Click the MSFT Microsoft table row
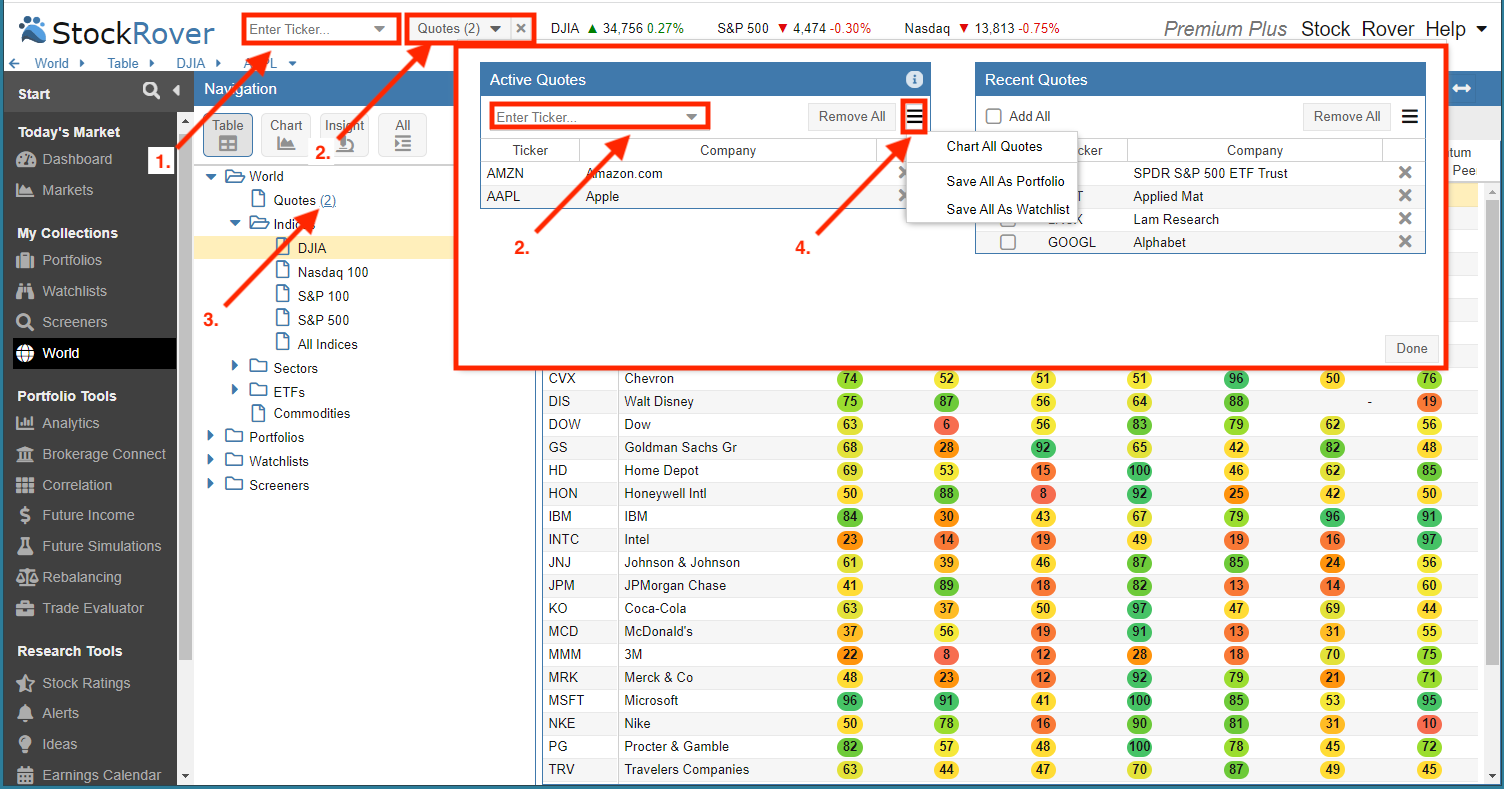The width and height of the screenshot is (1504, 789). [1010, 700]
